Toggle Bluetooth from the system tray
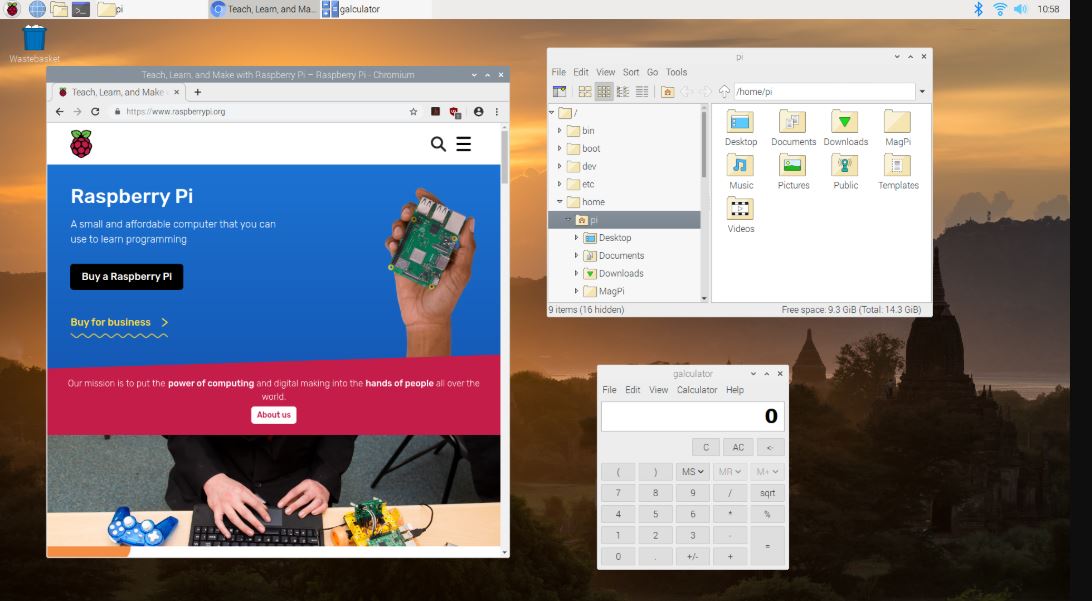The width and height of the screenshot is (1092, 601). pyautogui.click(x=977, y=9)
